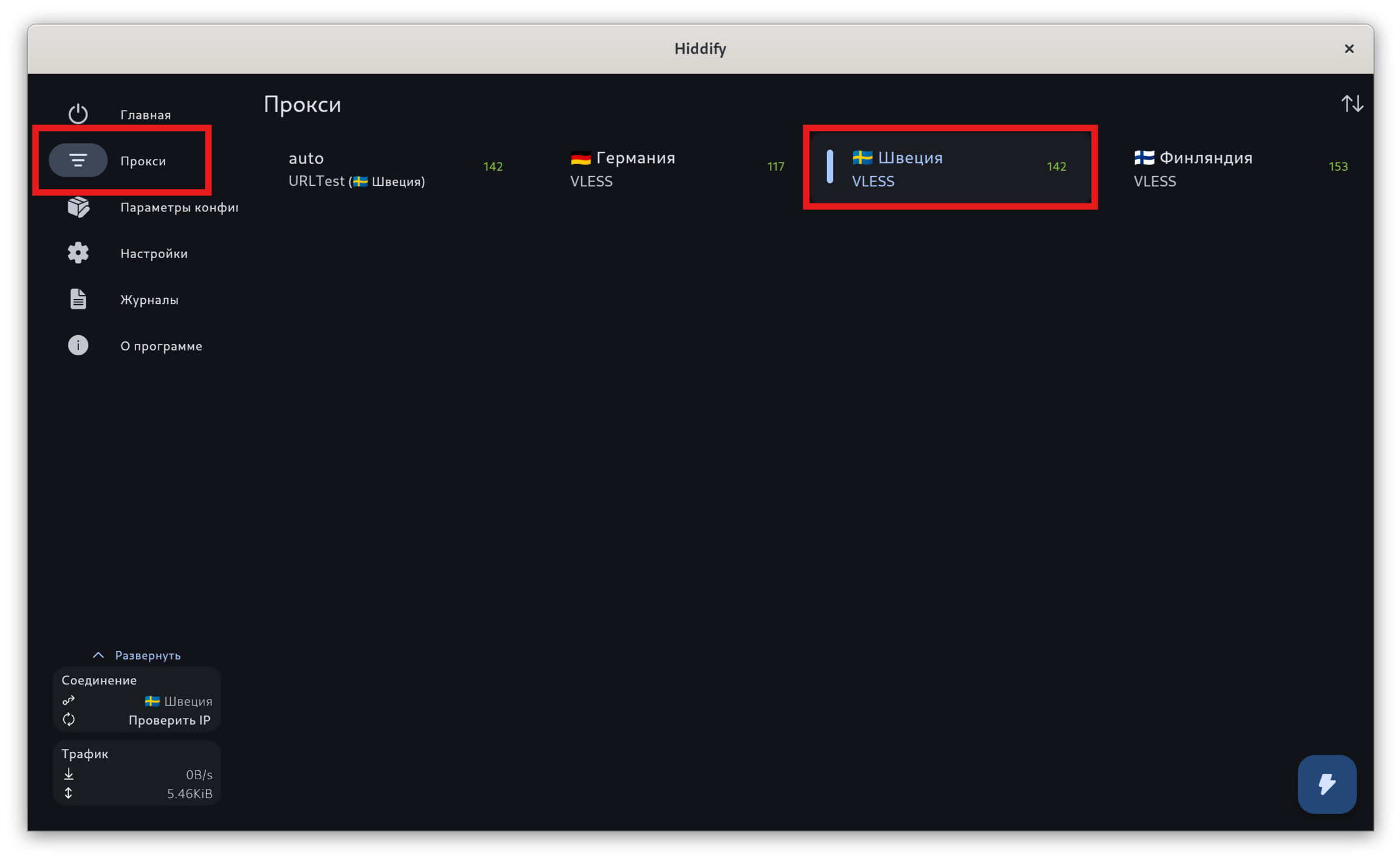Close the Hiddify window
The width and height of the screenshot is (1400, 860).
coord(1349,49)
